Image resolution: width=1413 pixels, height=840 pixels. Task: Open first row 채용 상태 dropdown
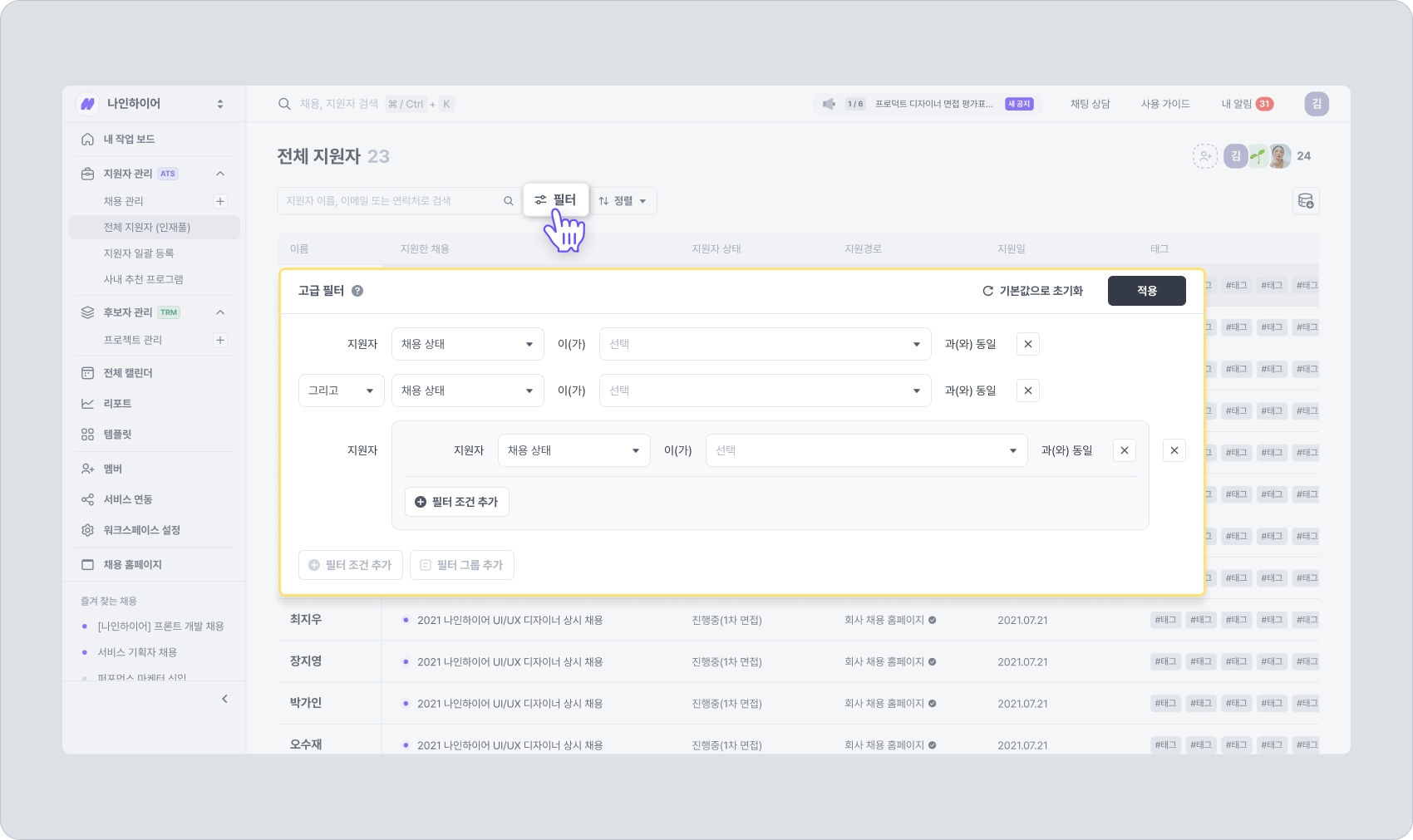point(468,344)
